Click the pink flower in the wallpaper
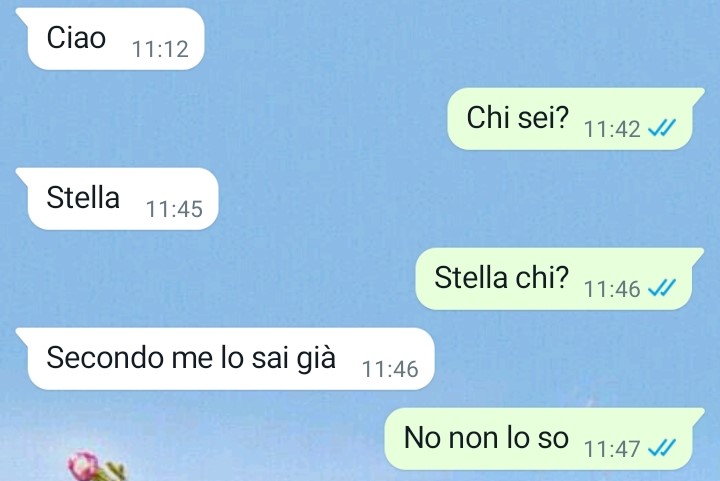This screenshot has height=481, width=720. (84, 465)
